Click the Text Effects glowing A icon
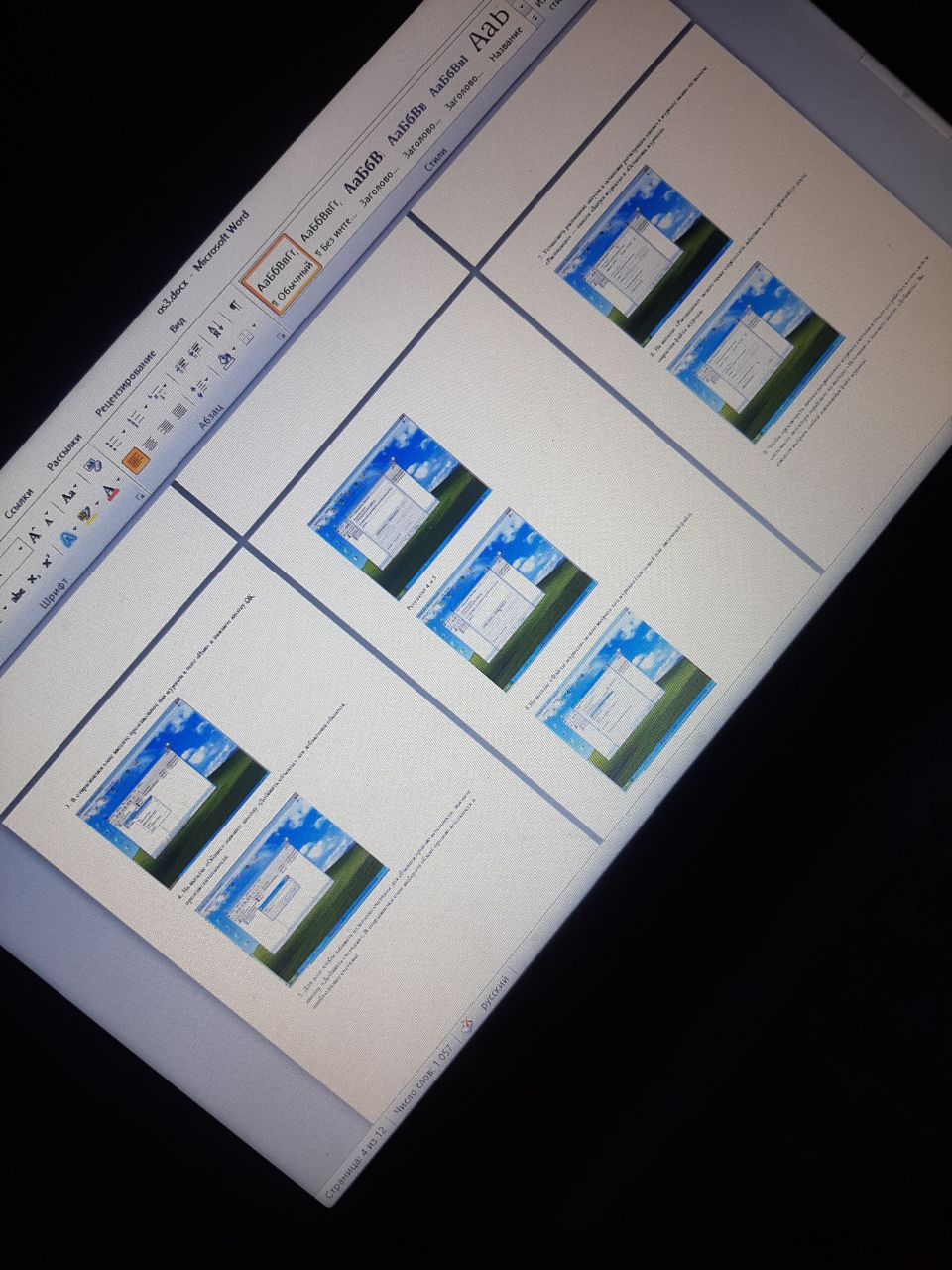Viewport: 952px width, 1270px height. pos(68,540)
